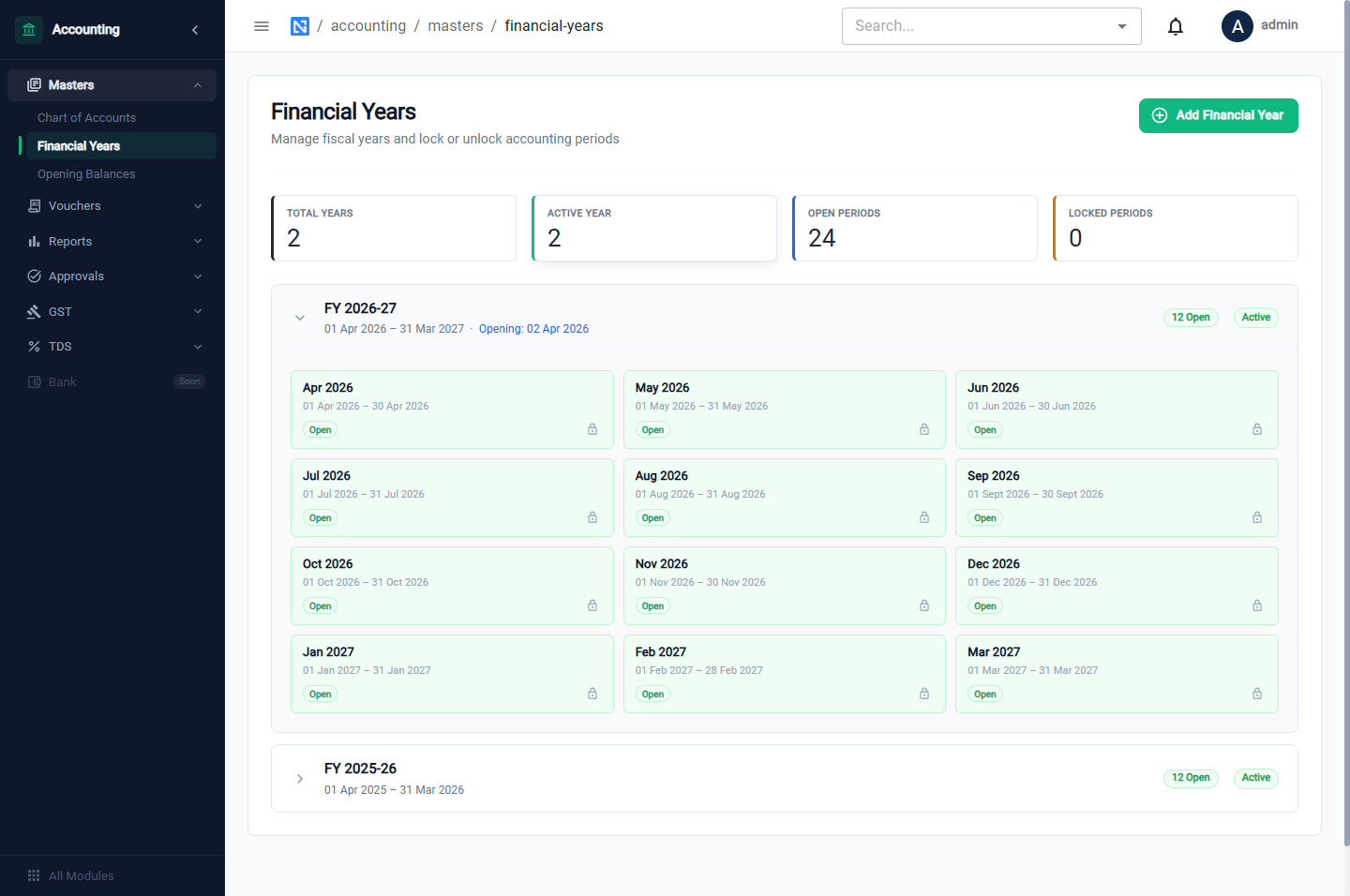1350x896 pixels.
Task: Click the Locked Periods stat card
Action: (x=1176, y=228)
